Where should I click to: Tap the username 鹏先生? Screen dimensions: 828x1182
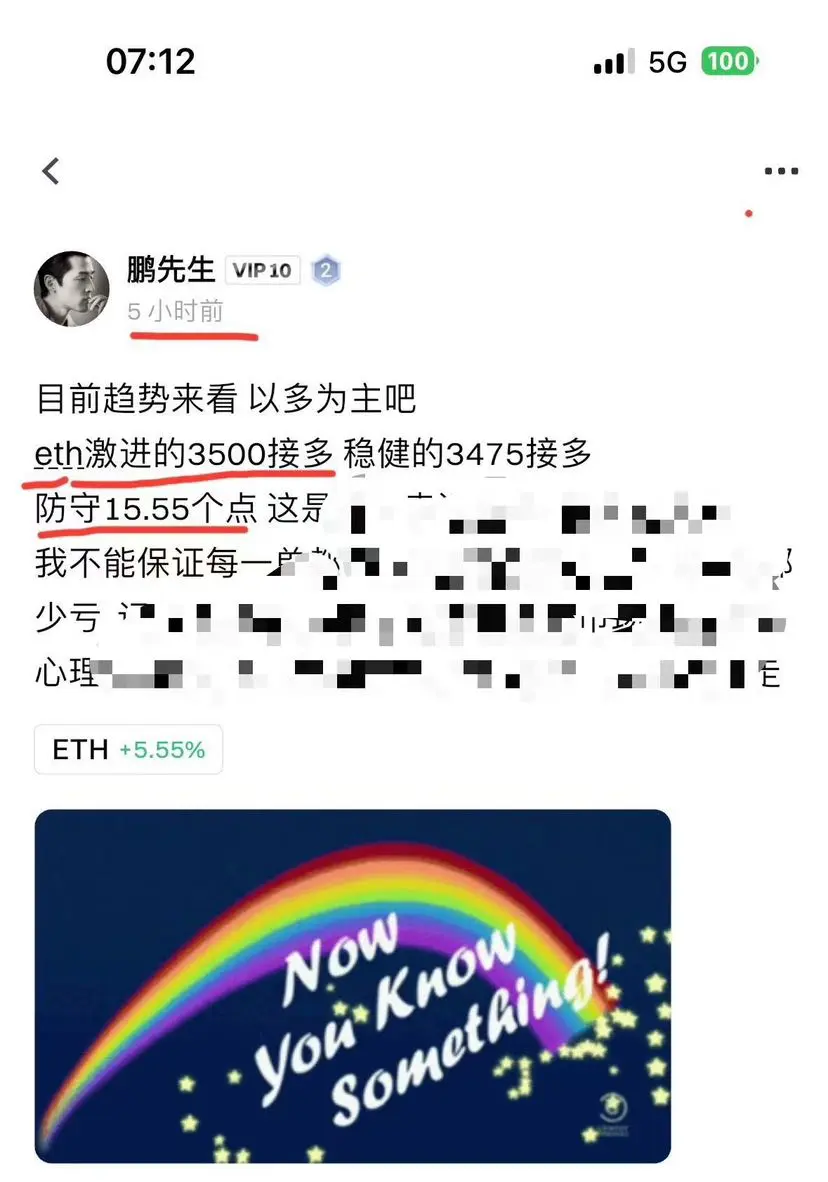[171, 269]
